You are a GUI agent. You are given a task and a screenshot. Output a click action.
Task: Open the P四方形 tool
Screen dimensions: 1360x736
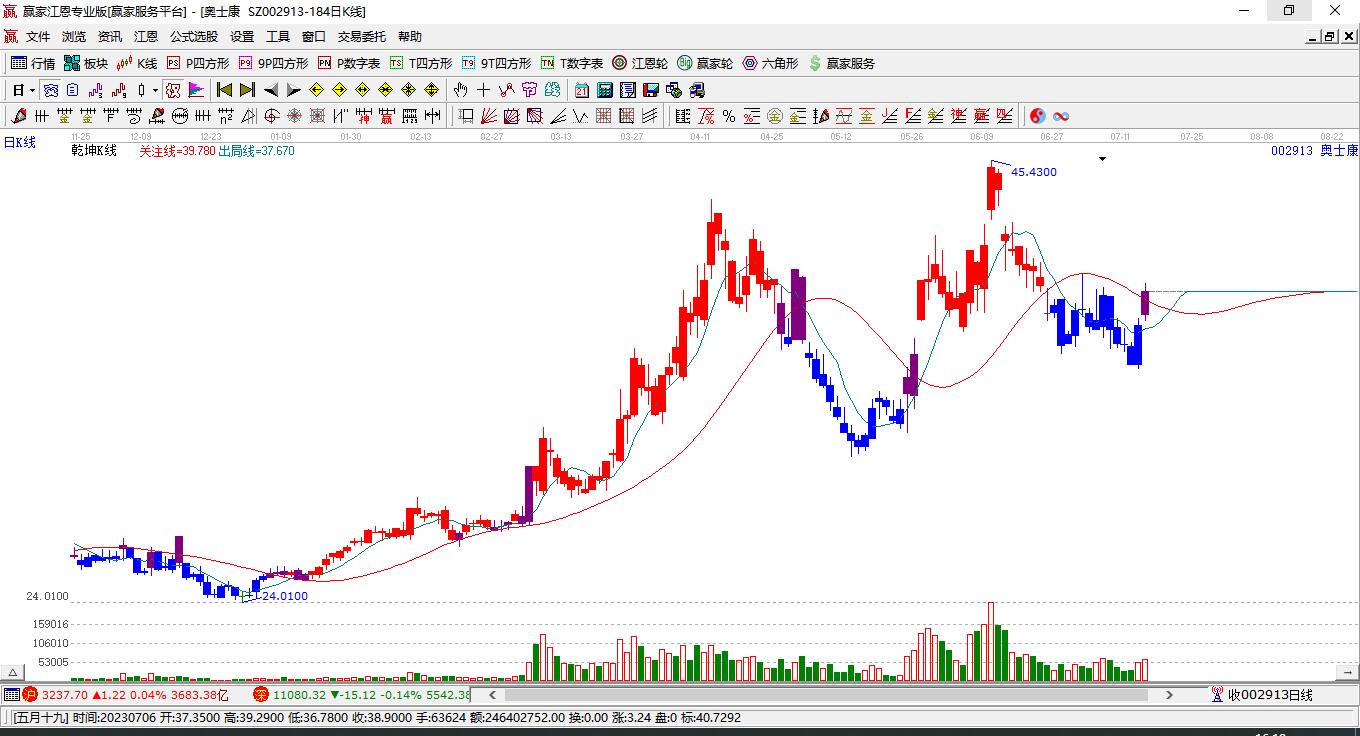pos(198,63)
